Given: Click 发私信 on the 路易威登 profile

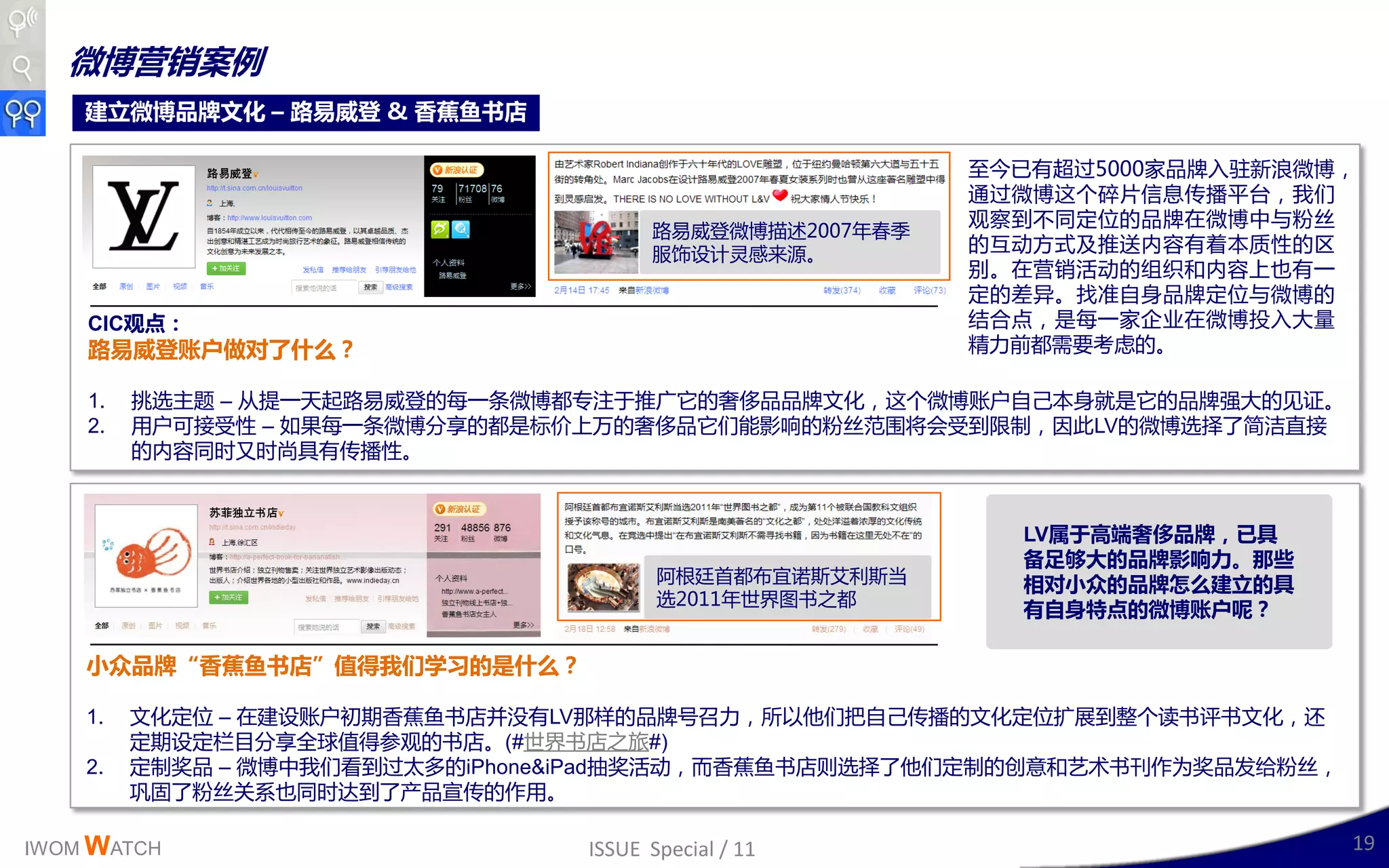Looking at the screenshot, I should point(313,269).
